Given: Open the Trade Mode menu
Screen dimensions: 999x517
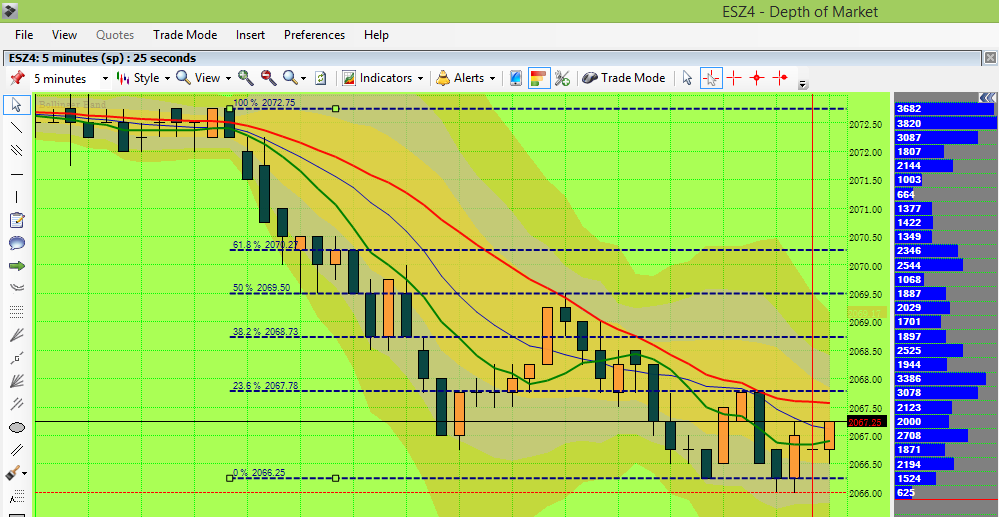Looking at the screenshot, I should (x=185, y=35).
